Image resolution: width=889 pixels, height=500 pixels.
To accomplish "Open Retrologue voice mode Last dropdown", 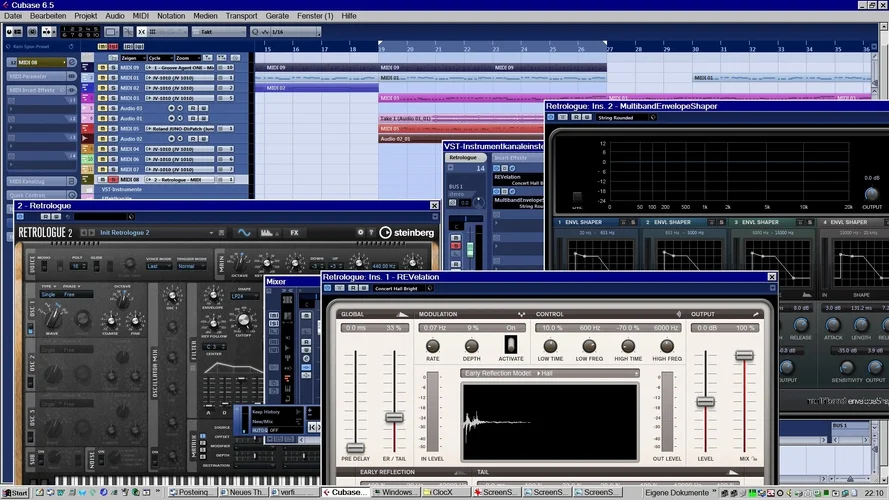I will pos(159,266).
